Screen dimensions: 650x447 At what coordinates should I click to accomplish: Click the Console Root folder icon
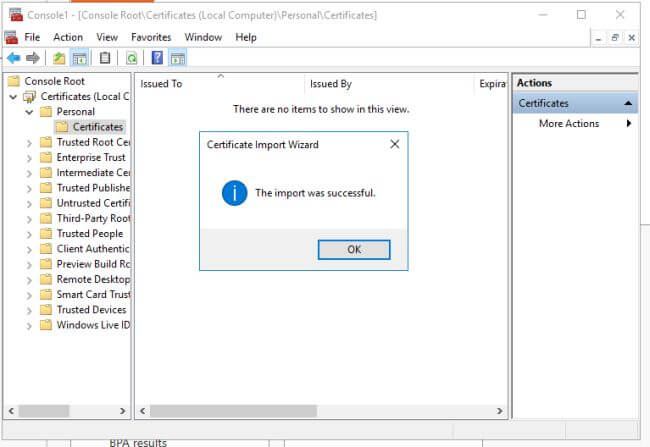click(14, 81)
